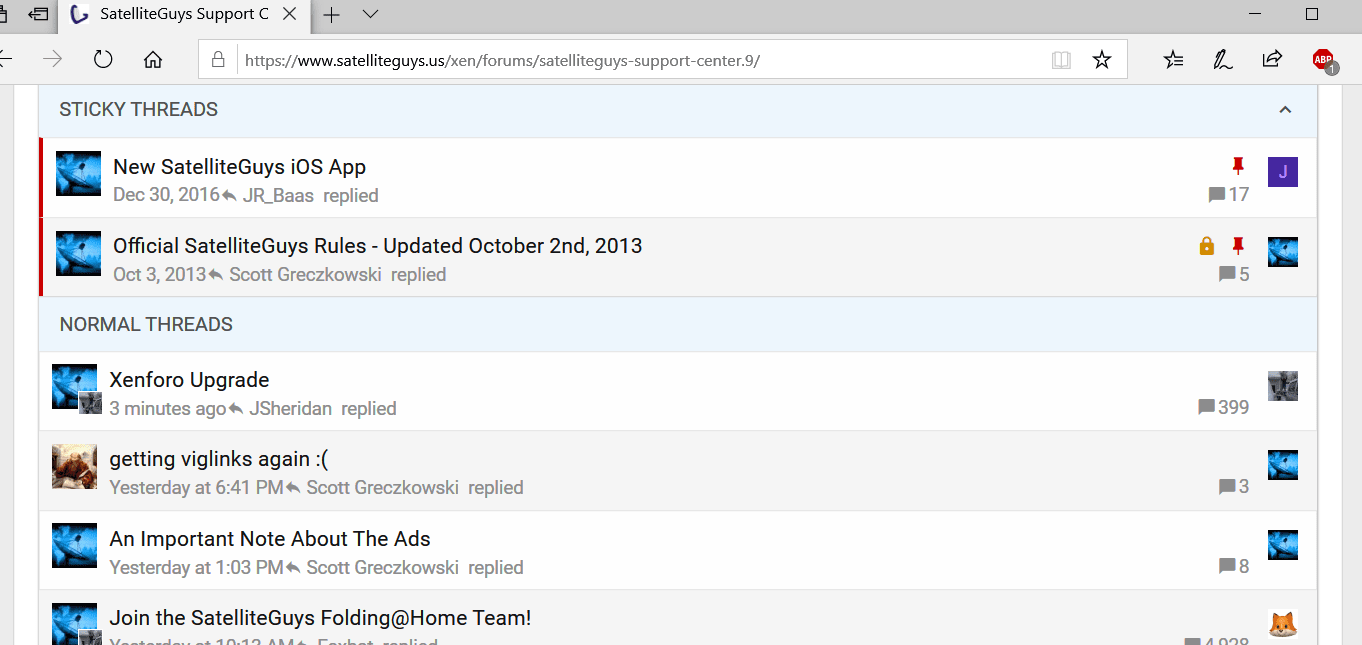Click Scott Greczkowski in Rules thread row

tap(305, 274)
